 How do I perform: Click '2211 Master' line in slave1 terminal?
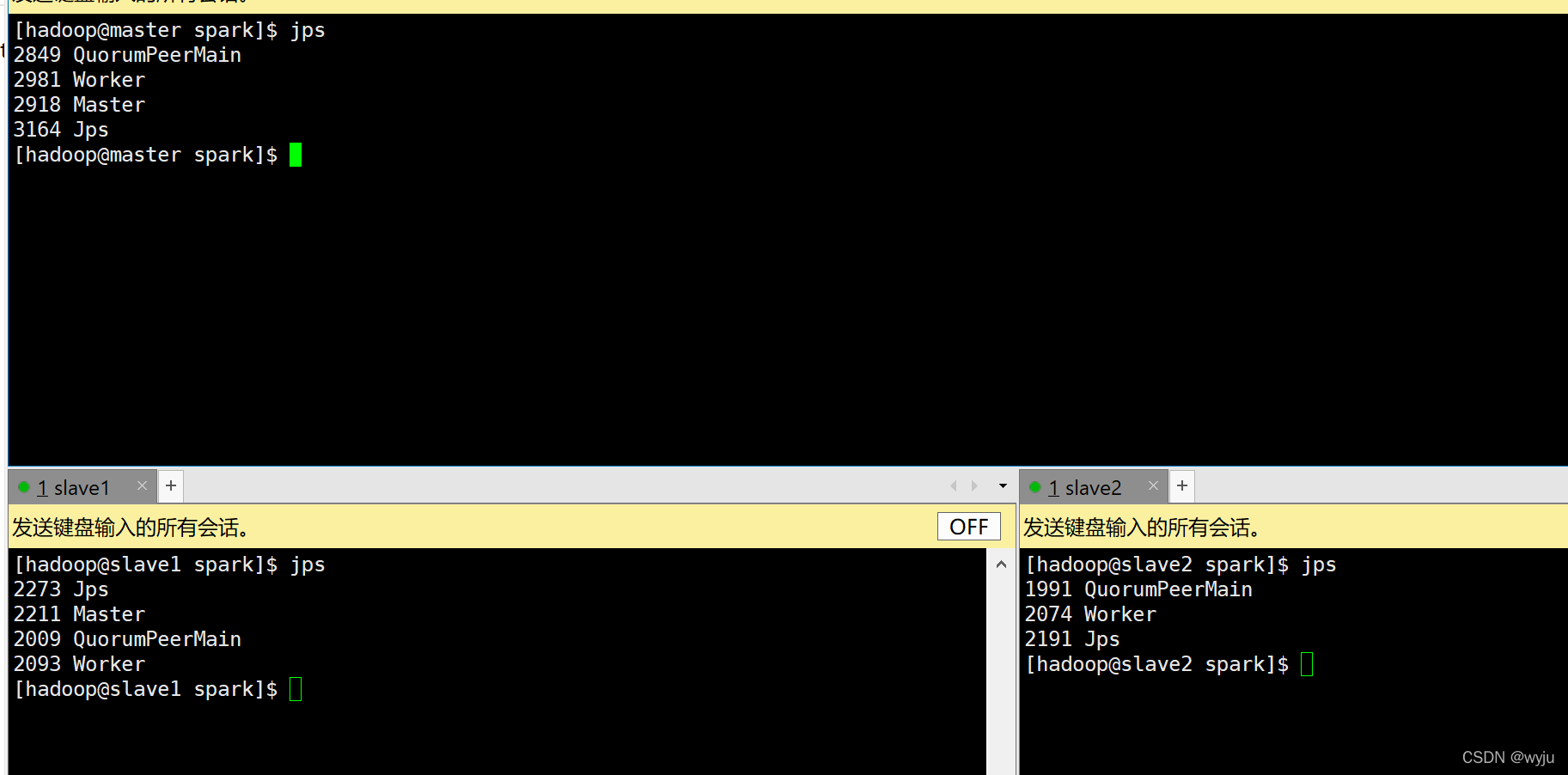(x=79, y=614)
